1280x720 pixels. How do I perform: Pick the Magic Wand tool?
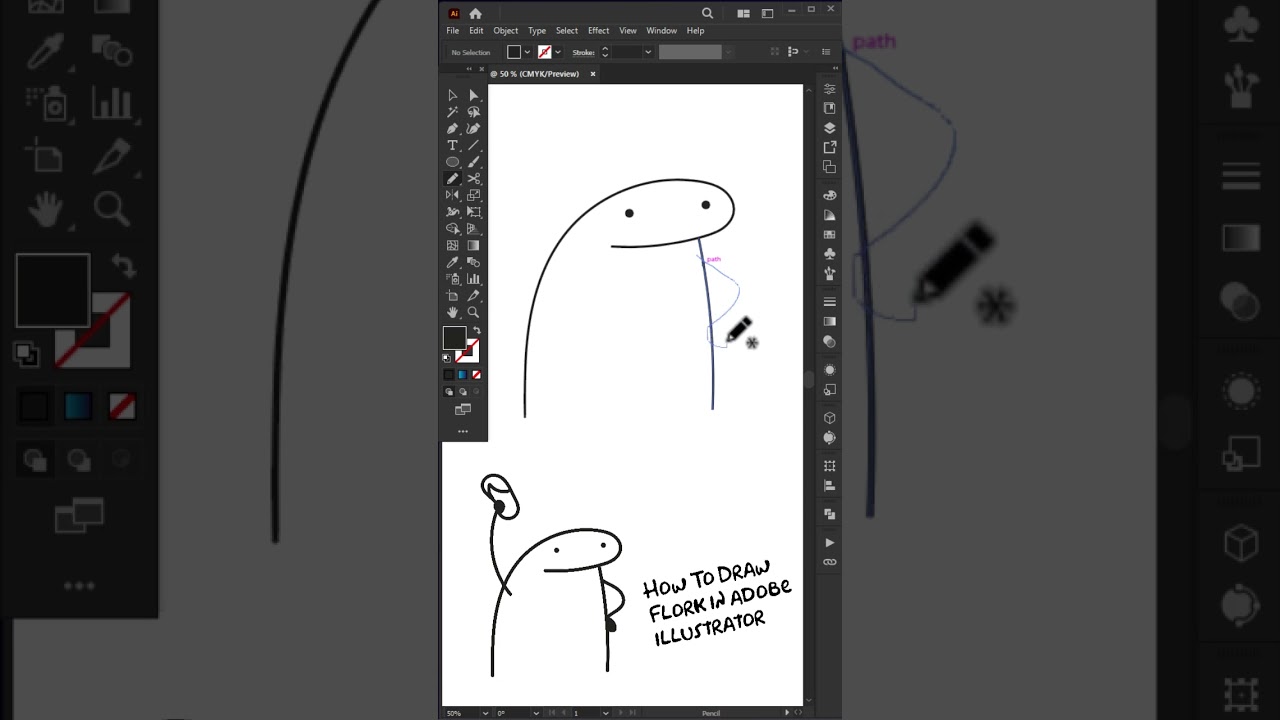(x=453, y=112)
